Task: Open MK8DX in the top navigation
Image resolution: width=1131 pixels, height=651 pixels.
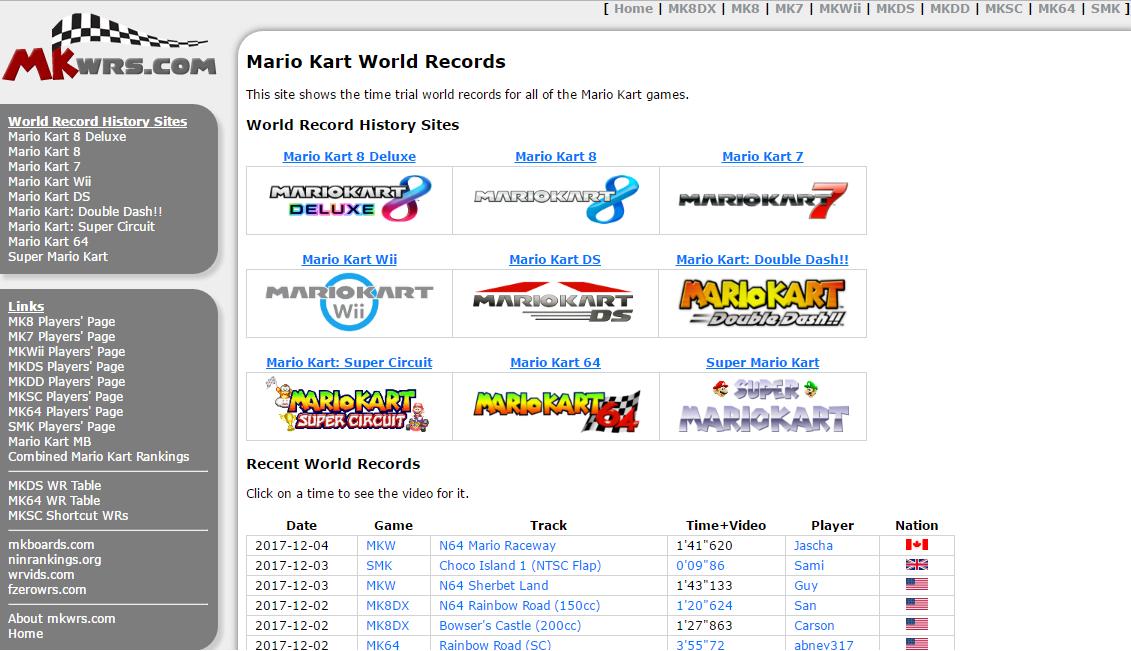Action: [x=692, y=9]
